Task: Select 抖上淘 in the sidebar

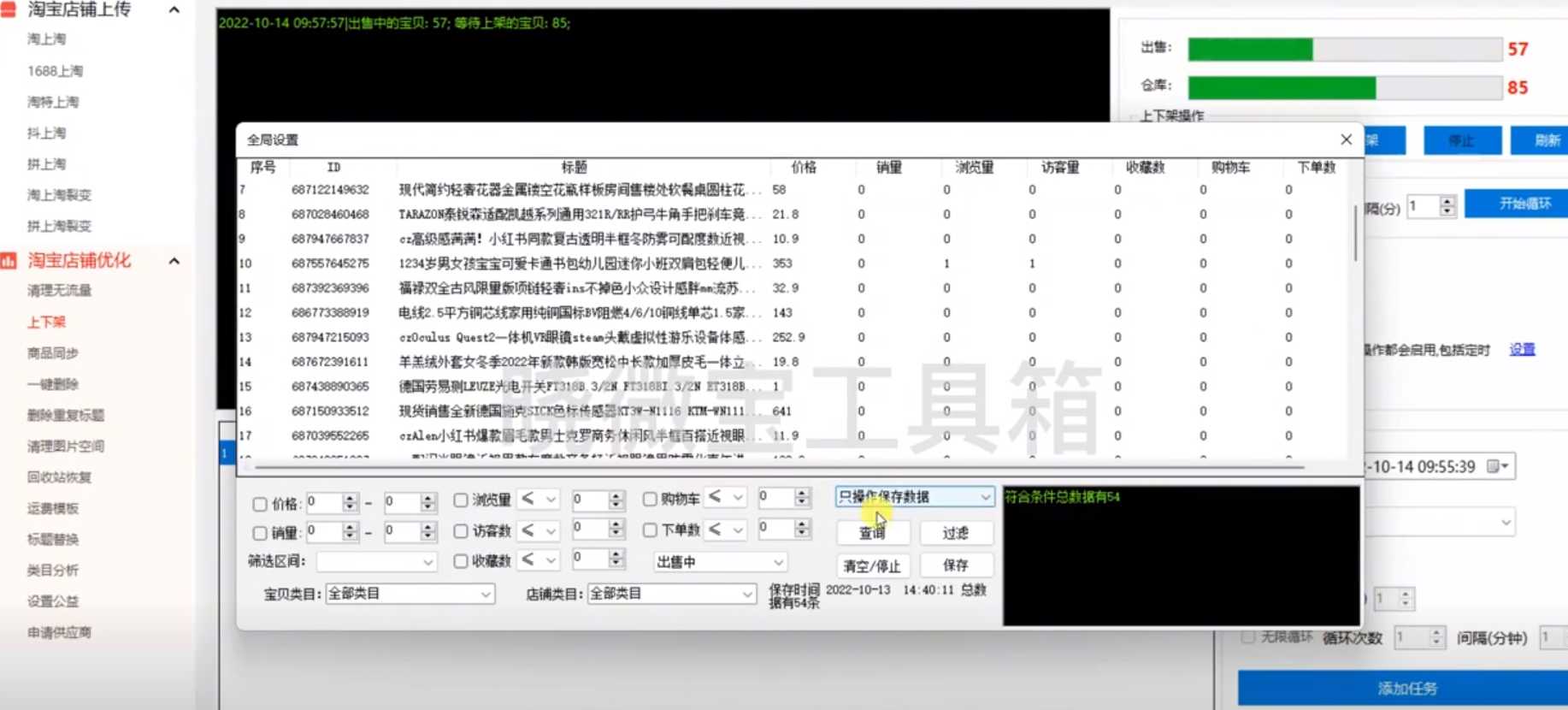Action: click(x=46, y=133)
